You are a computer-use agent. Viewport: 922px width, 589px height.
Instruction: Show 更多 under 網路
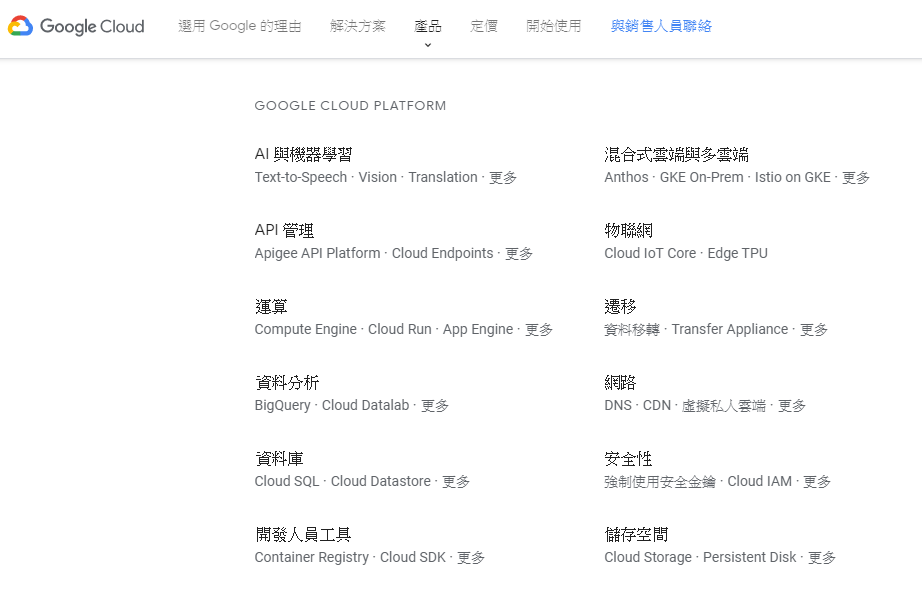(792, 406)
